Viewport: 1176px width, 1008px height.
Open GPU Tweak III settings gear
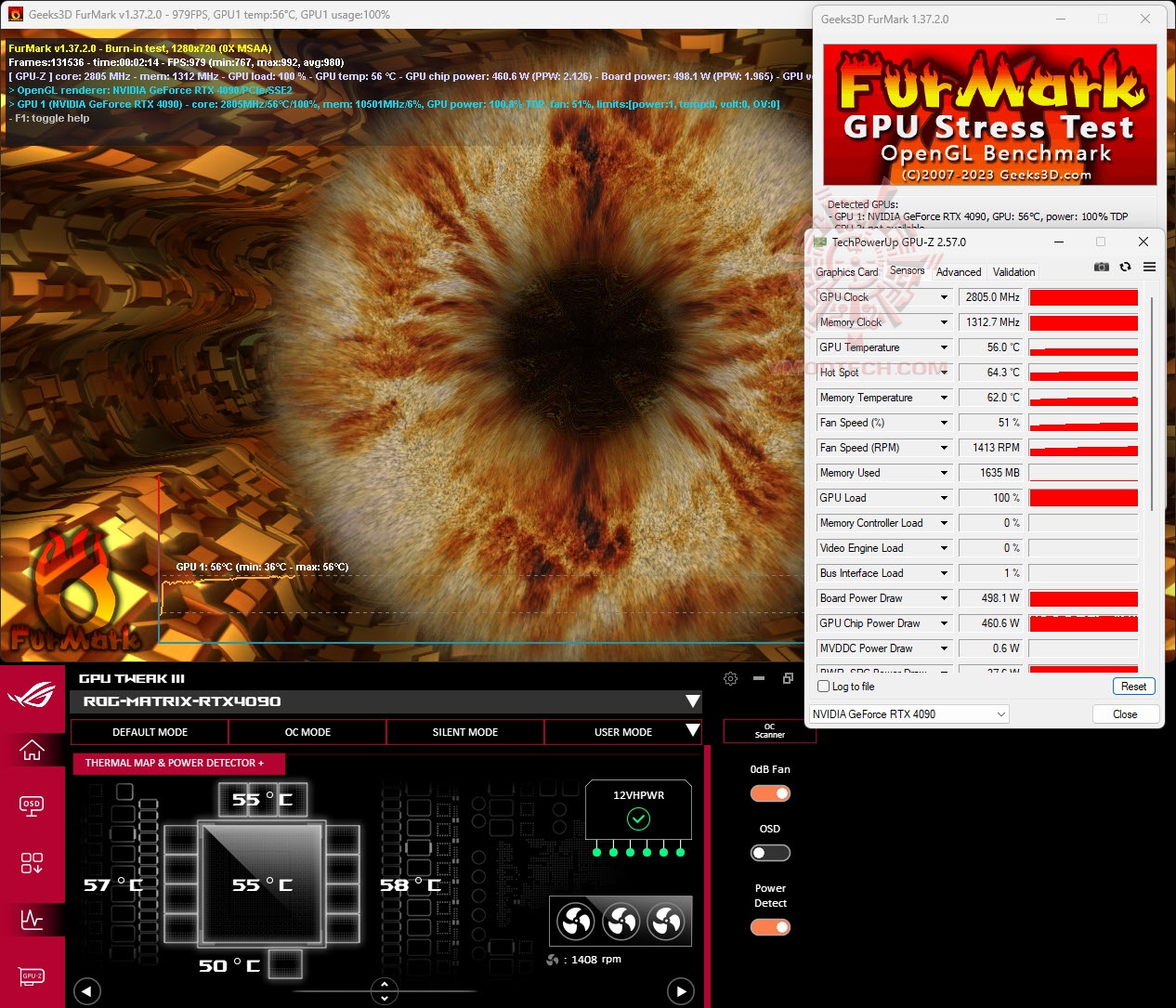(730, 679)
